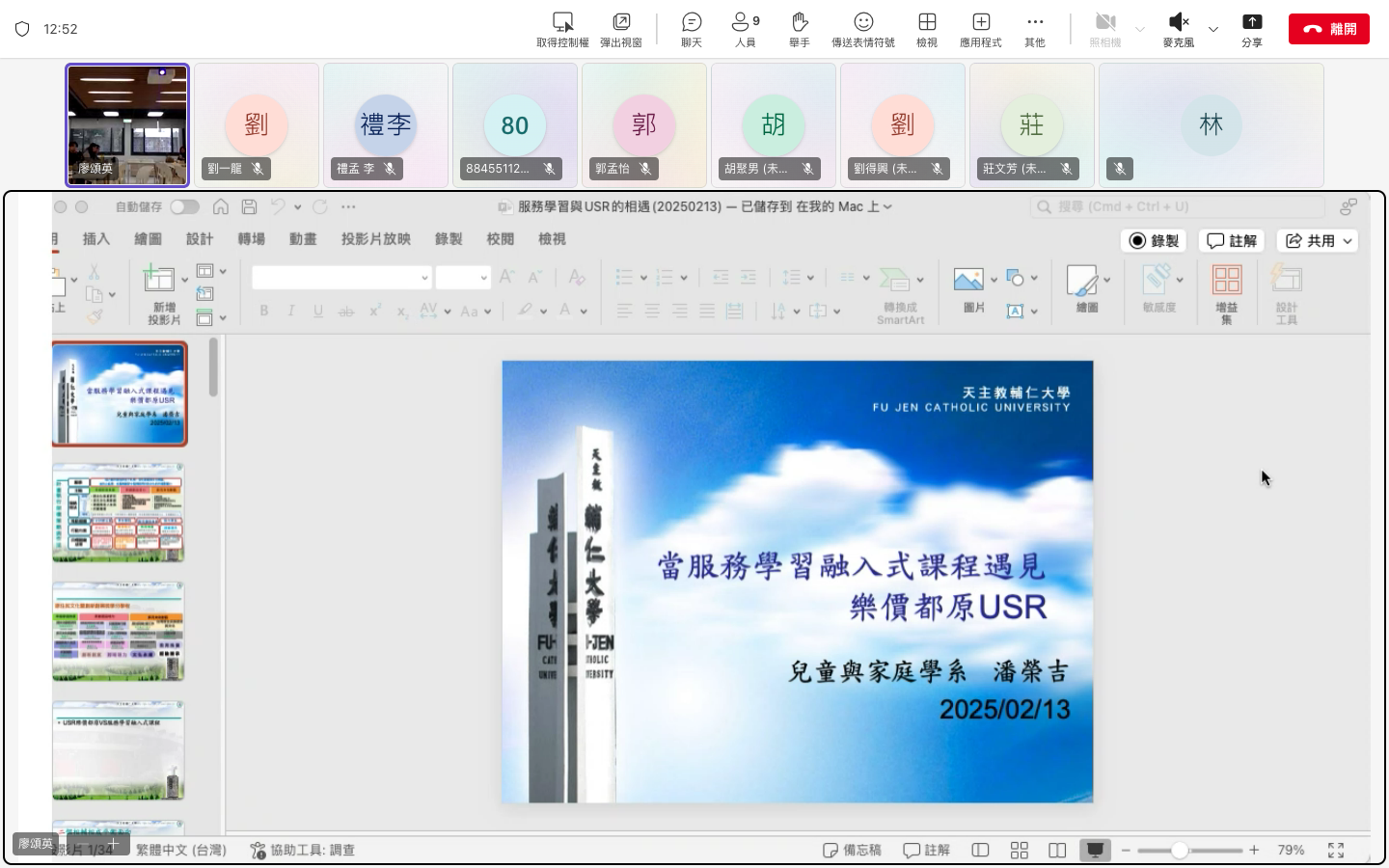
Task: Open the Slide Show (投影片放映) tab
Action: click(376, 239)
